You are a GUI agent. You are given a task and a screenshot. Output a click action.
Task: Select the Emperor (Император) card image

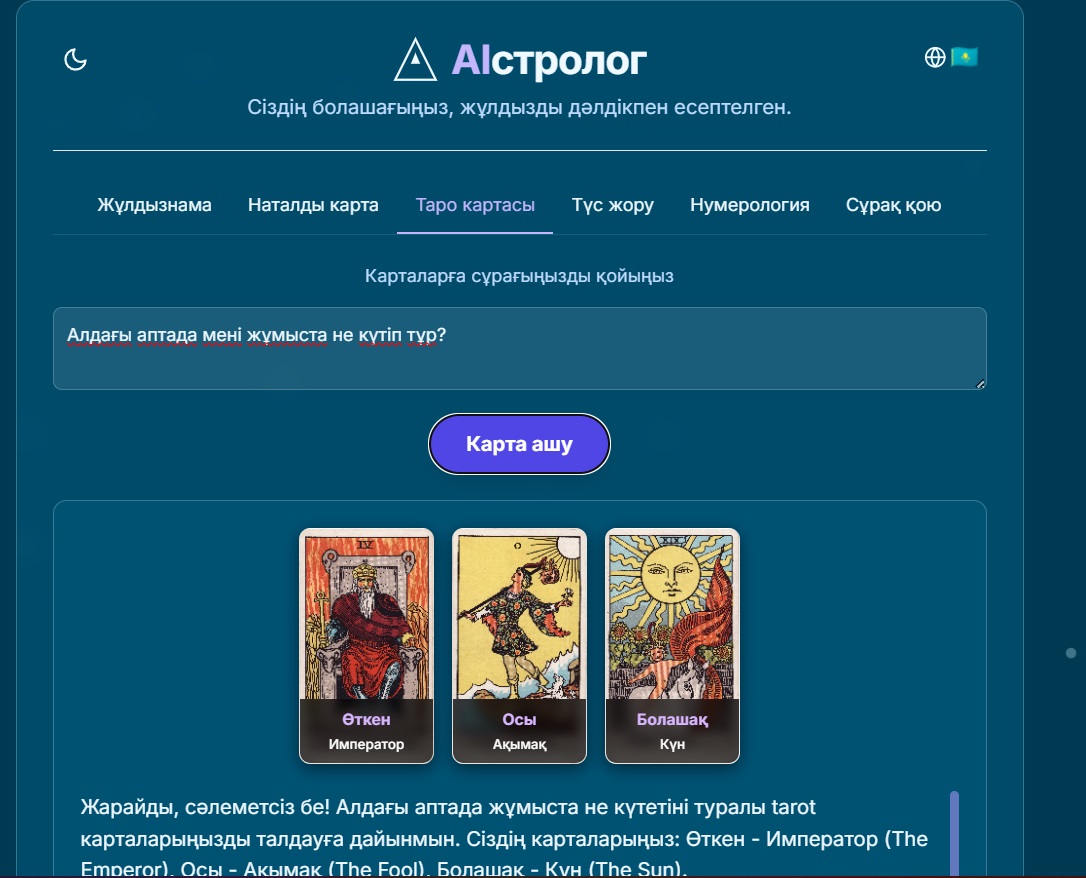tap(366, 616)
